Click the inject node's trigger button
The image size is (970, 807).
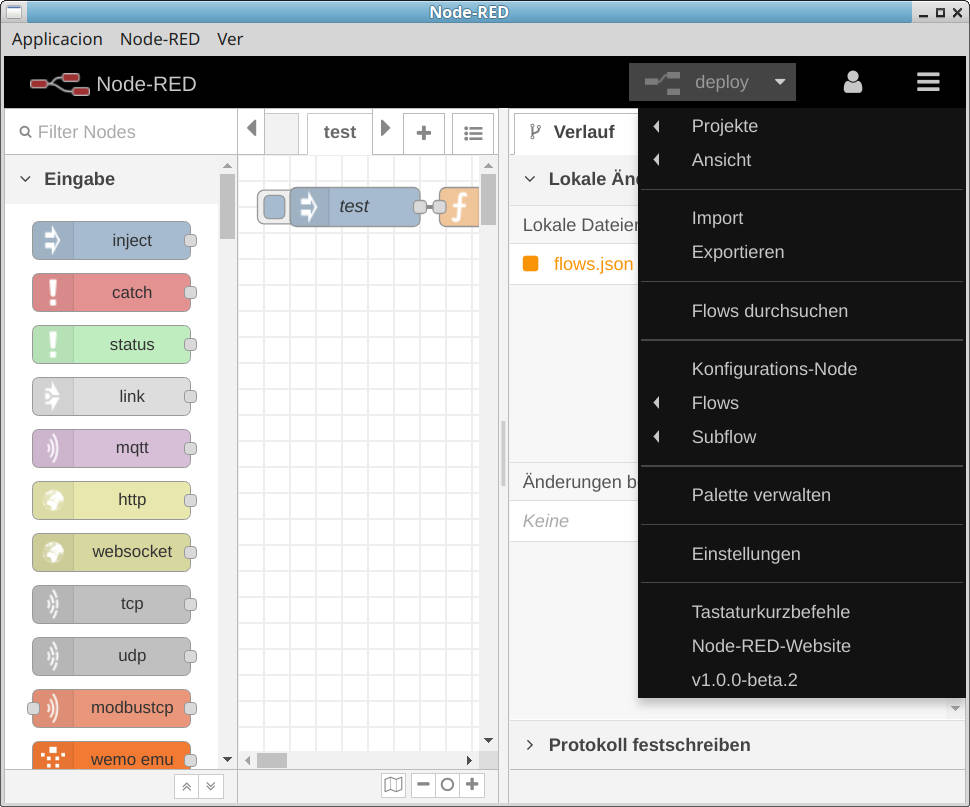[x=273, y=207]
